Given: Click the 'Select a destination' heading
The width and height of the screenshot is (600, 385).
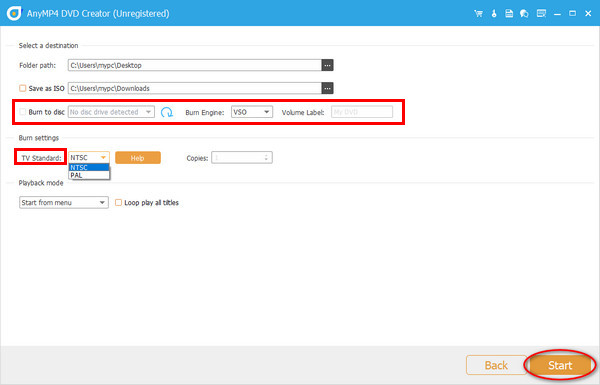Looking at the screenshot, I should coord(49,46).
